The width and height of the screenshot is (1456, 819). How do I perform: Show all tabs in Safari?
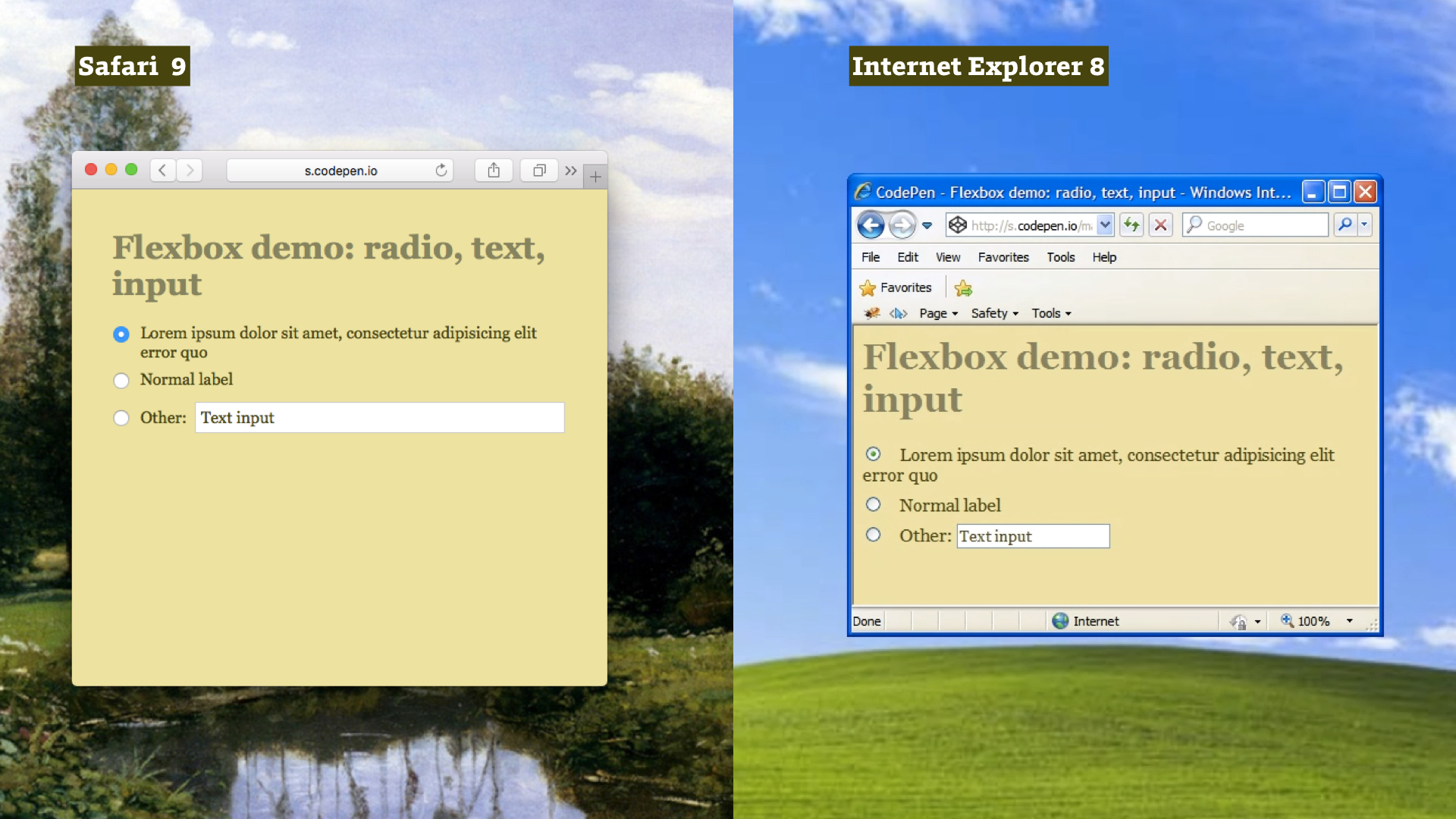coord(539,170)
